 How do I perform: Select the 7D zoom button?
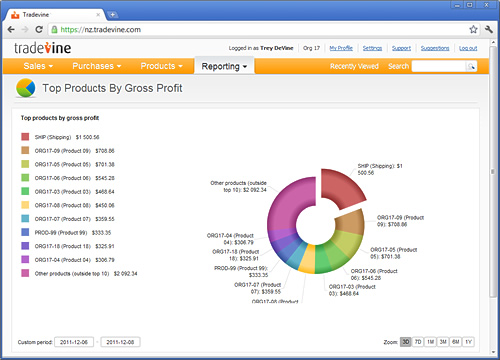point(418,342)
